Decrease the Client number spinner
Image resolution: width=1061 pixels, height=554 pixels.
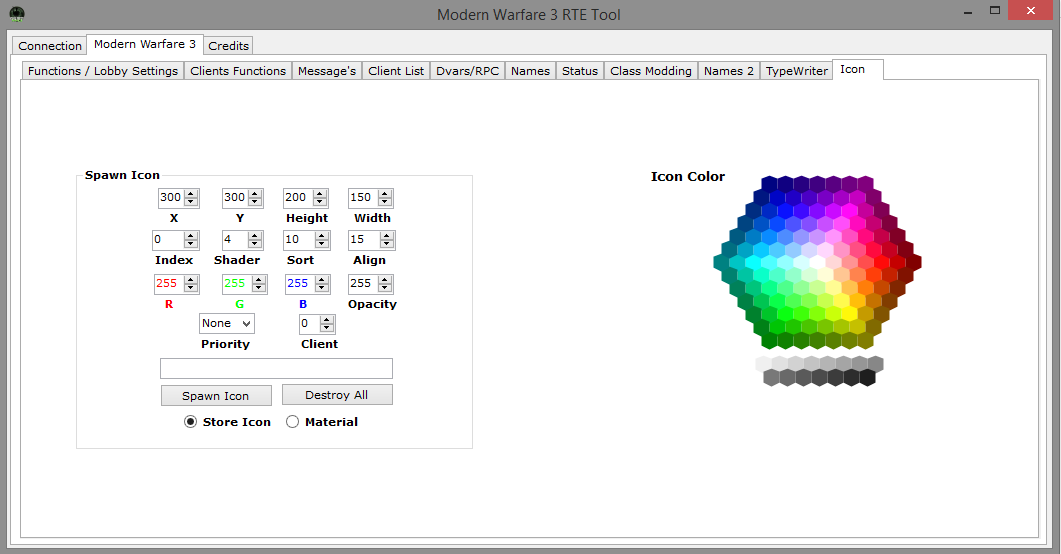coord(328,329)
